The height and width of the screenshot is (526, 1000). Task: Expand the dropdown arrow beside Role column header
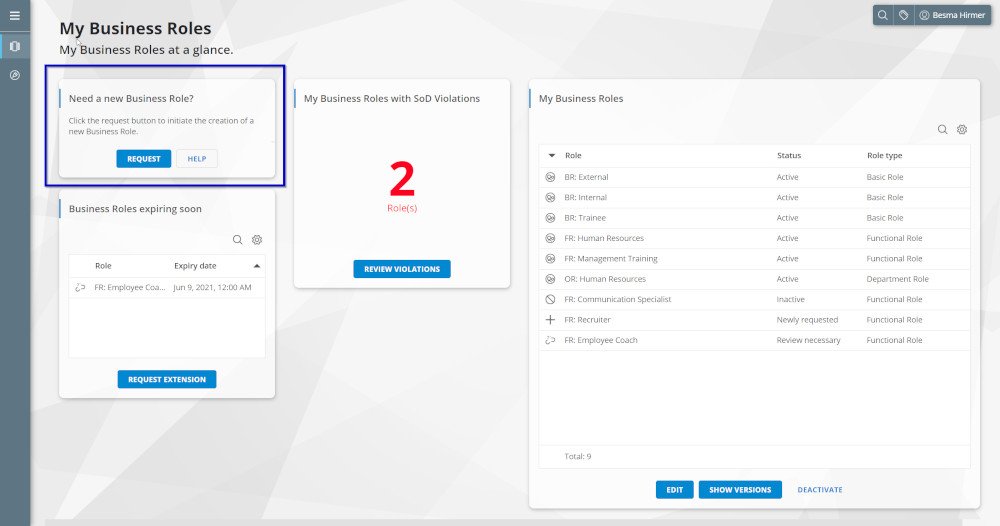pos(551,156)
